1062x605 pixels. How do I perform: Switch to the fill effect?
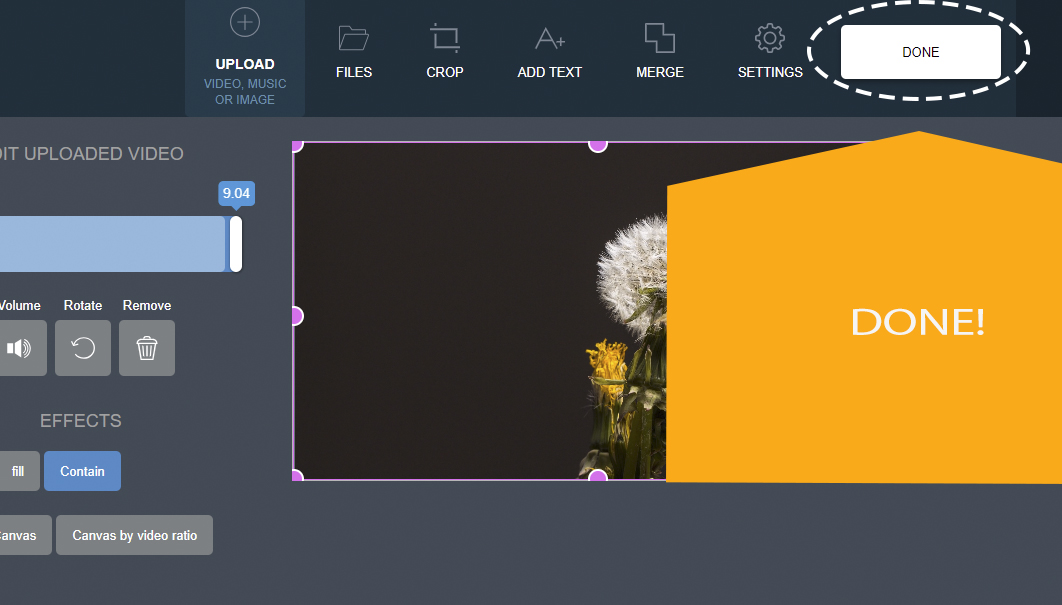tap(17, 470)
